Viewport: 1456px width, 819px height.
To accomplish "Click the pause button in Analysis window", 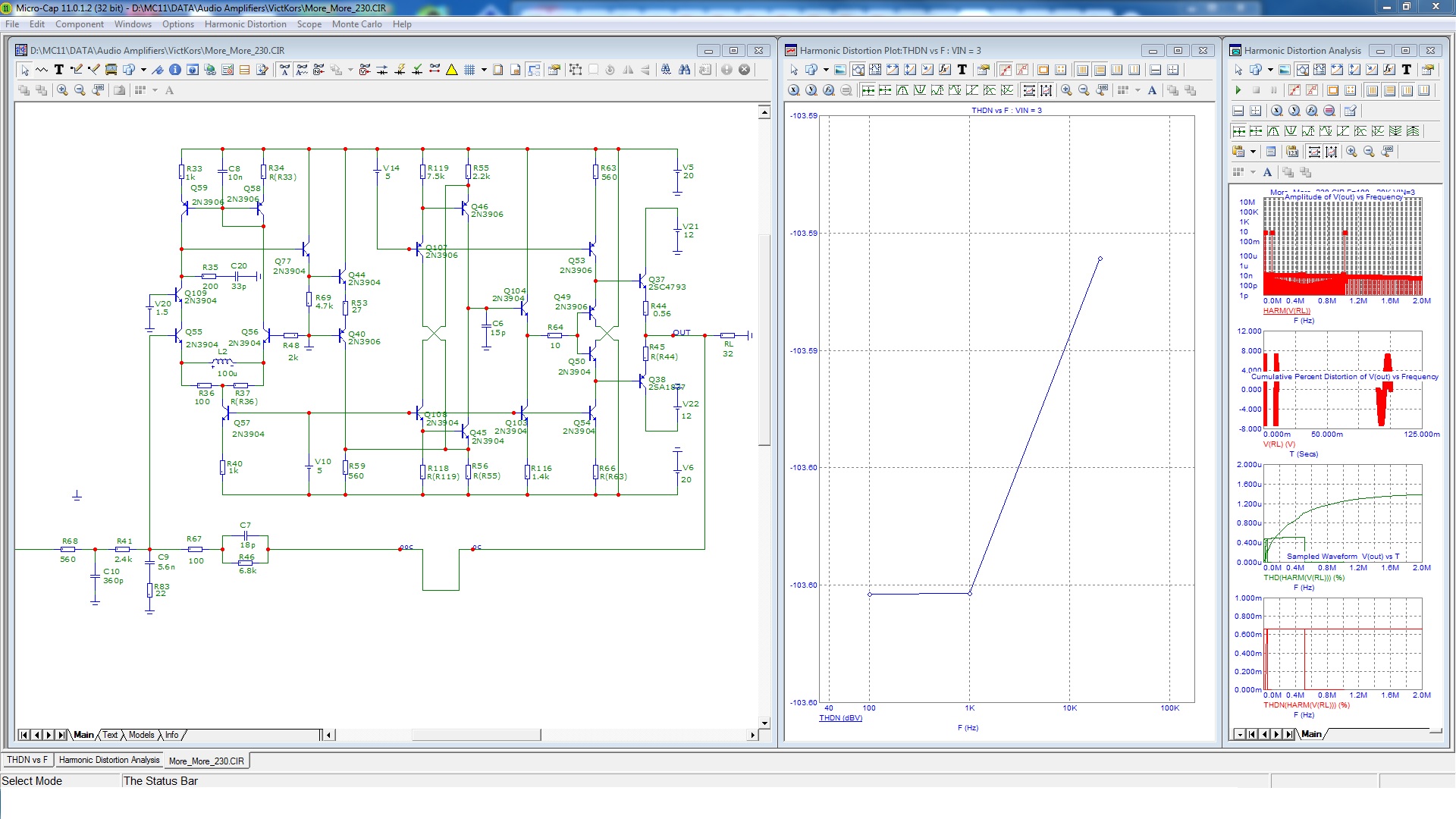I will (x=1273, y=90).
